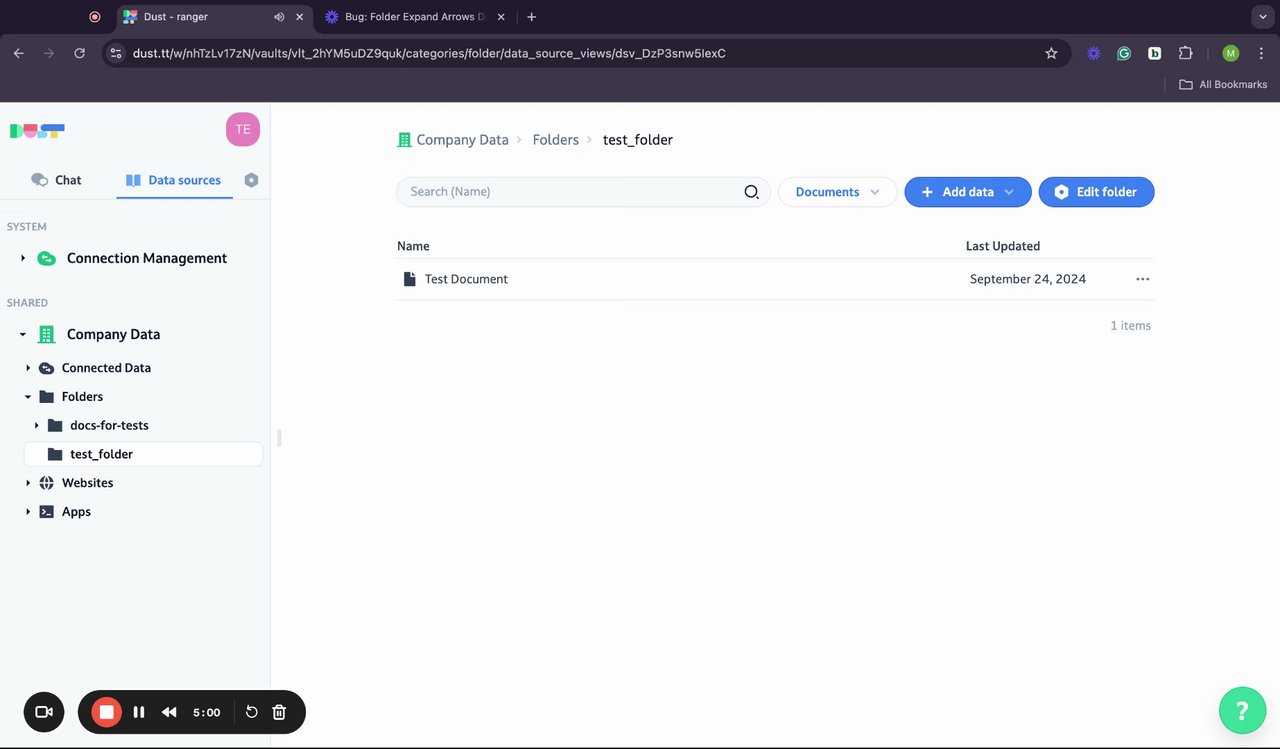Select Connection Management in the sidebar
Image resolution: width=1280 pixels, height=749 pixels.
(146, 258)
